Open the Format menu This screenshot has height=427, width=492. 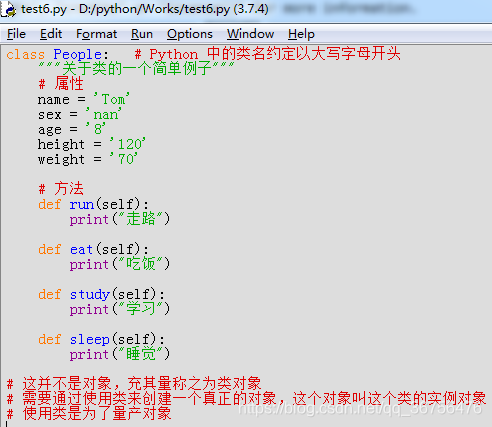click(x=96, y=34)
